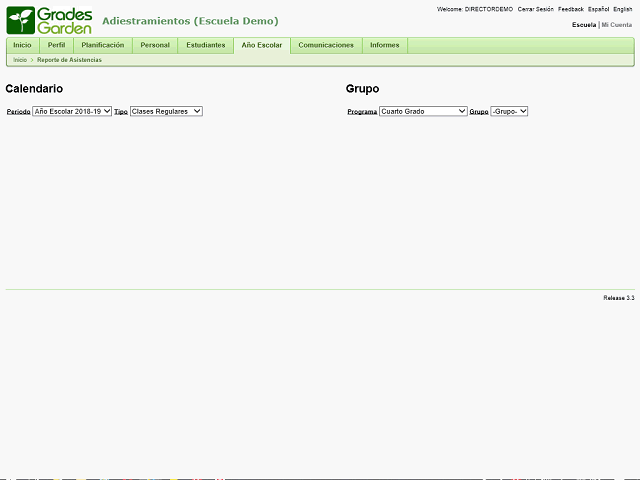The image size is (640, 480).
Task: Open the Comunicaciones tab
Action: pos(326,45)
